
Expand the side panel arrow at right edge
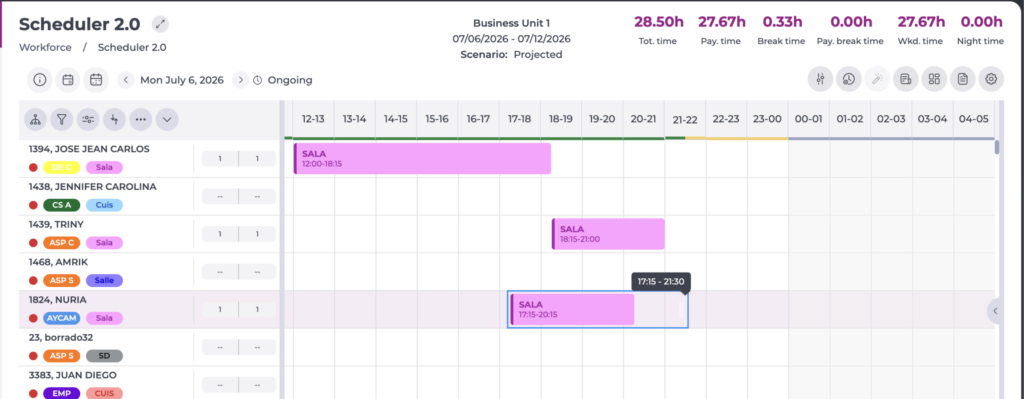coord(995,311)
